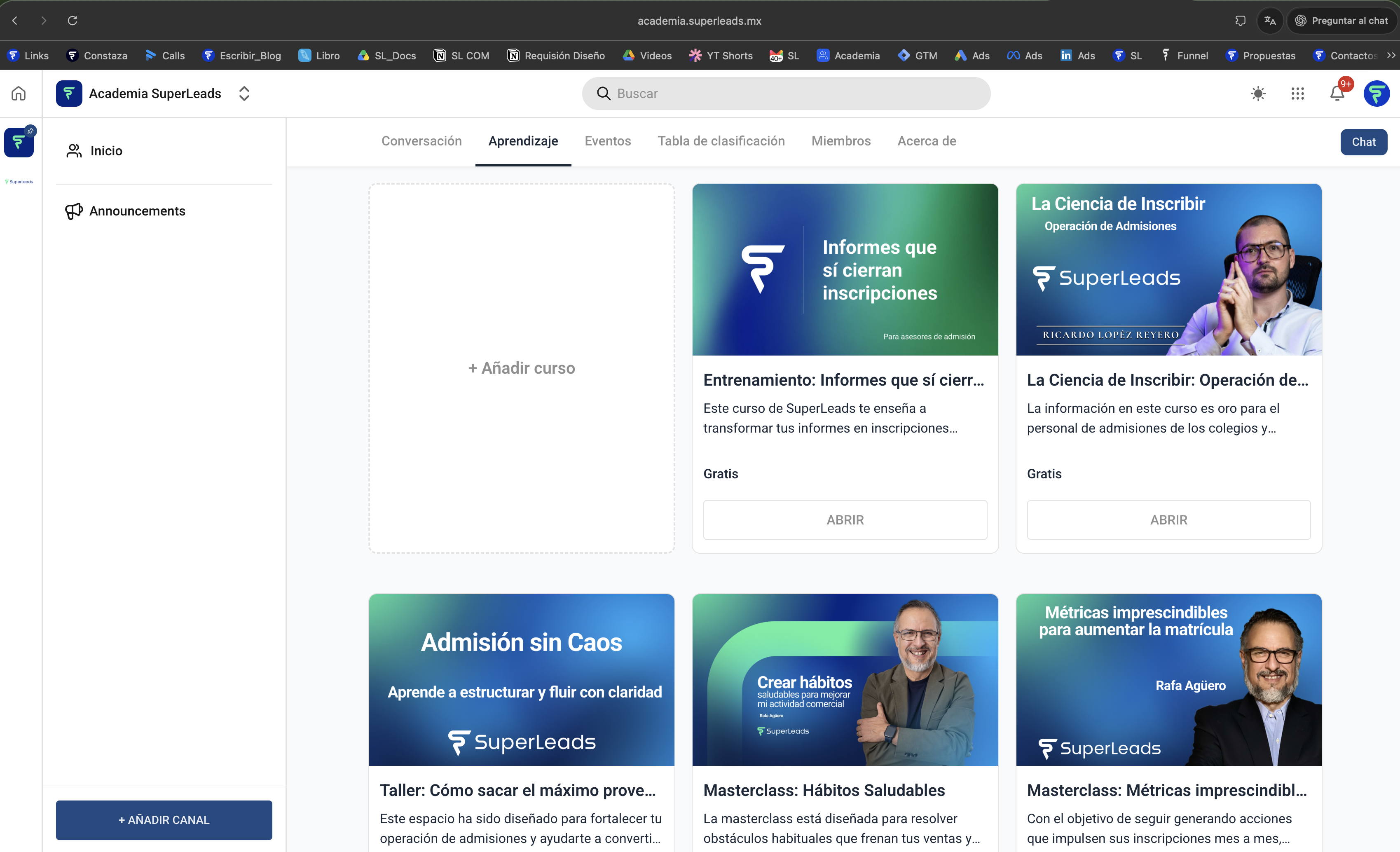
Task: Open notifications with the bell icon
Action: point(1337,93)
